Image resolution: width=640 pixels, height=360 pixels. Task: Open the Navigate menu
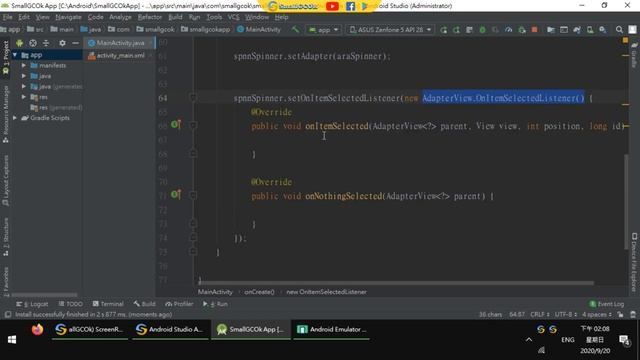click(x=69, y=17)
